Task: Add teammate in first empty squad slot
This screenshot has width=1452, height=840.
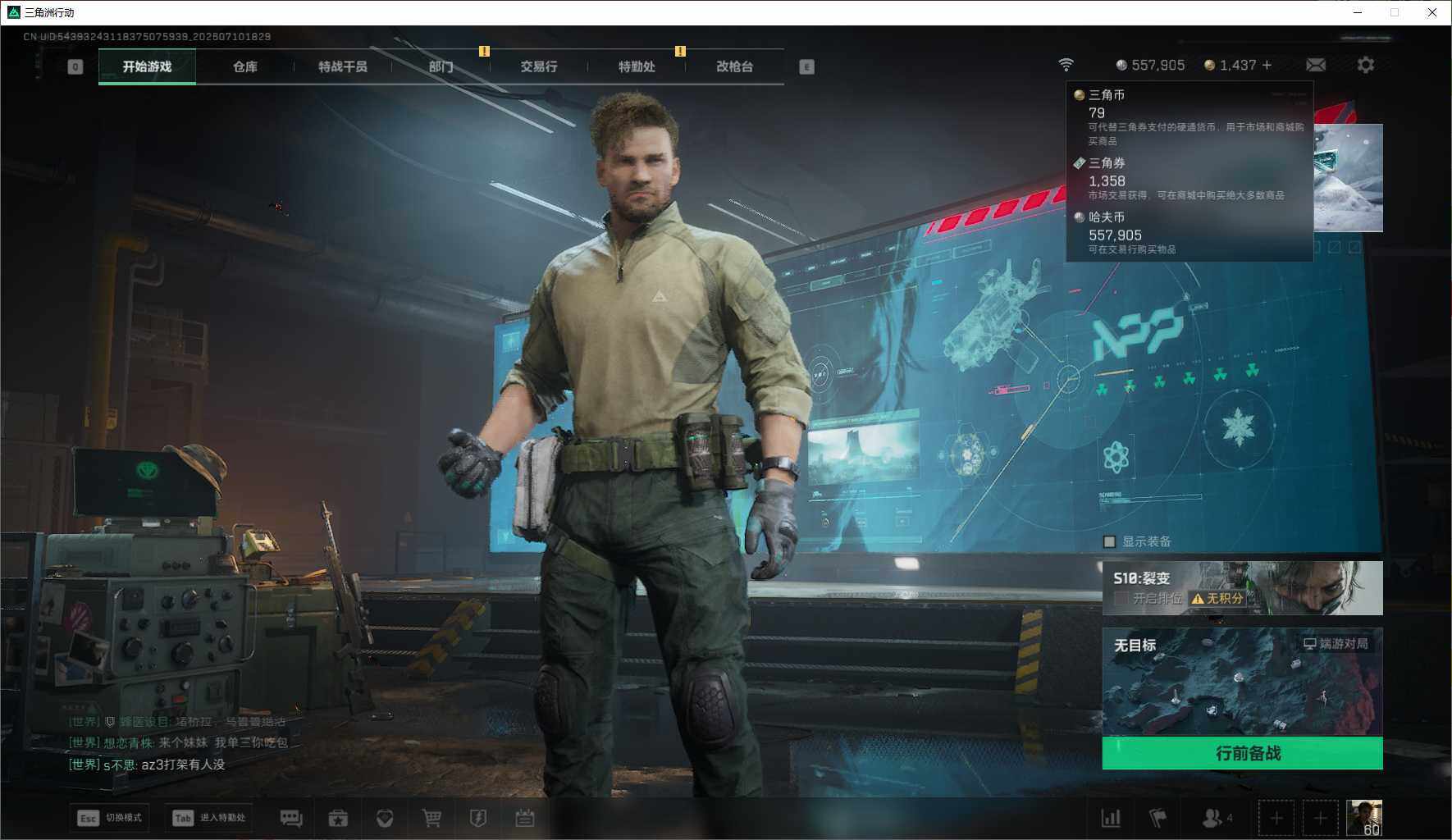Action: (1276, 818)
